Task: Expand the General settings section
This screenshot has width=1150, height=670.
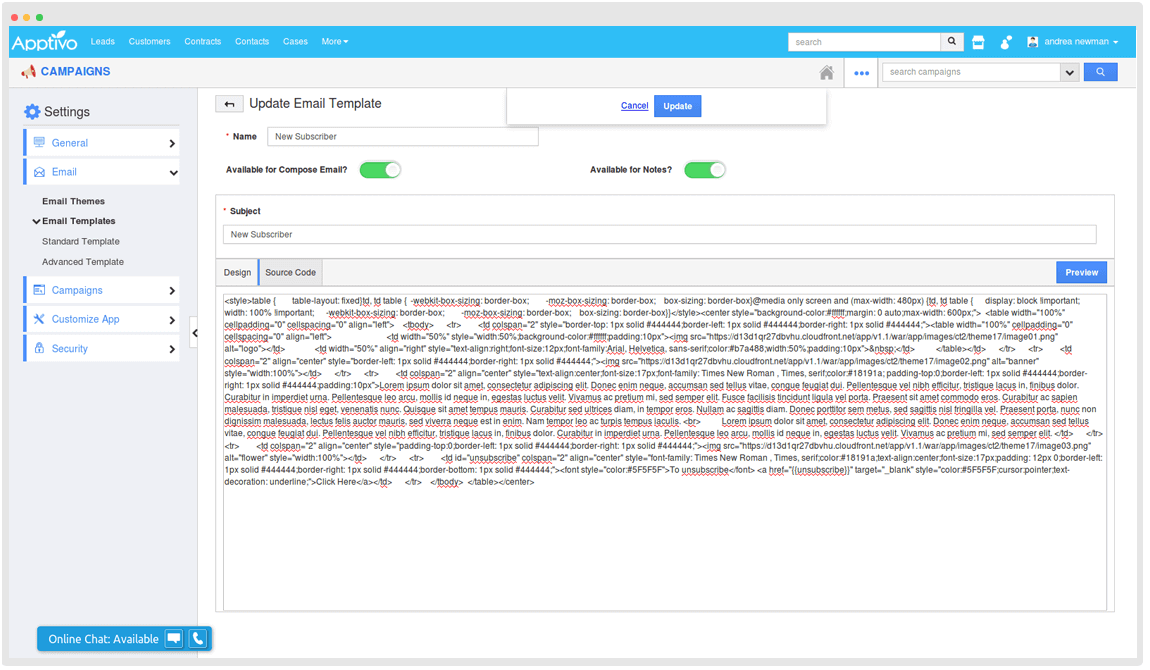Action: click(101, 143)
